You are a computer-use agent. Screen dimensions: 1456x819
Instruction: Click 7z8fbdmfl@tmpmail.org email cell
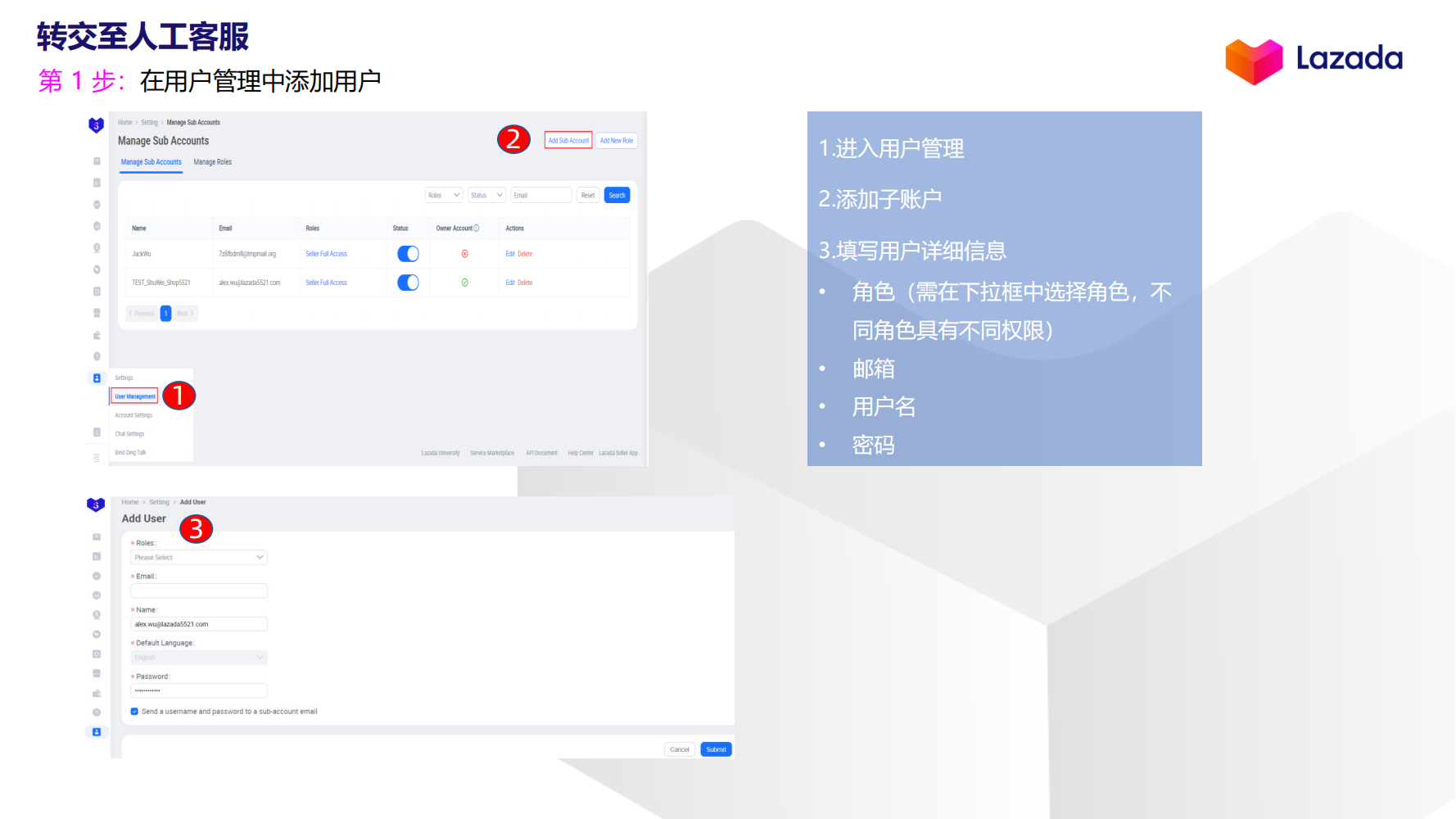pos(247,254)
